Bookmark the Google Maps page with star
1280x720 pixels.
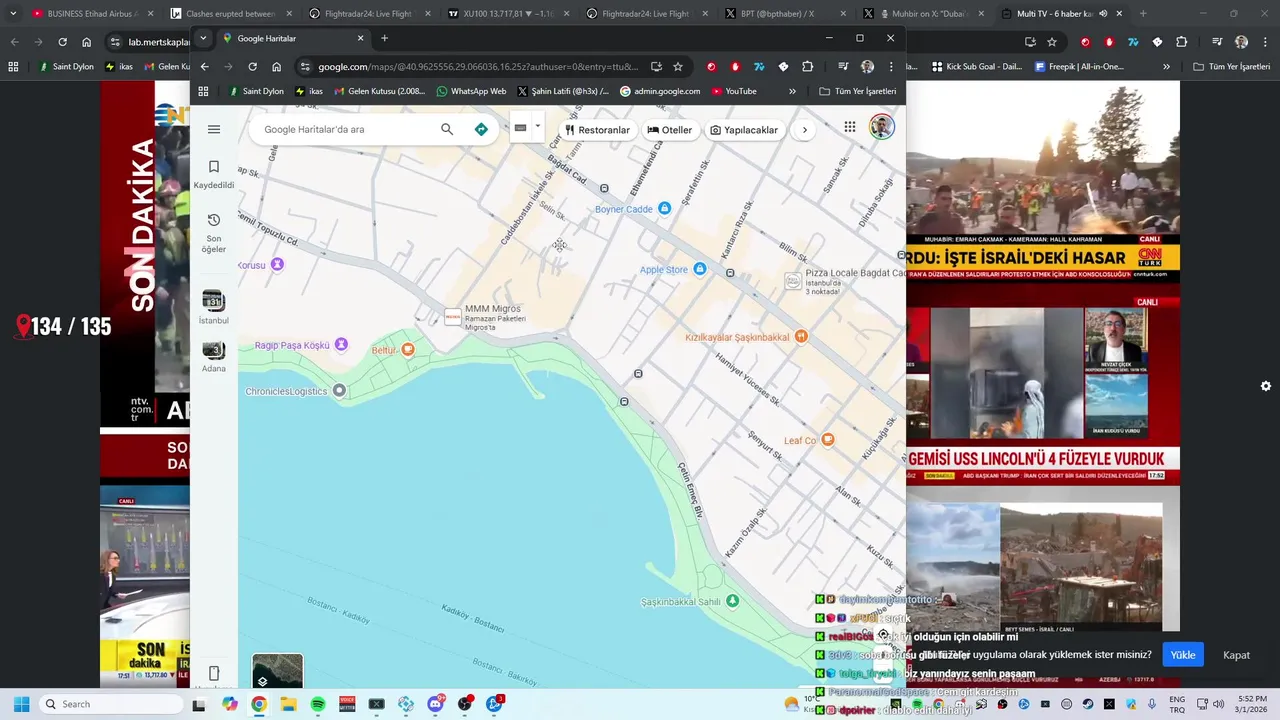678,67
